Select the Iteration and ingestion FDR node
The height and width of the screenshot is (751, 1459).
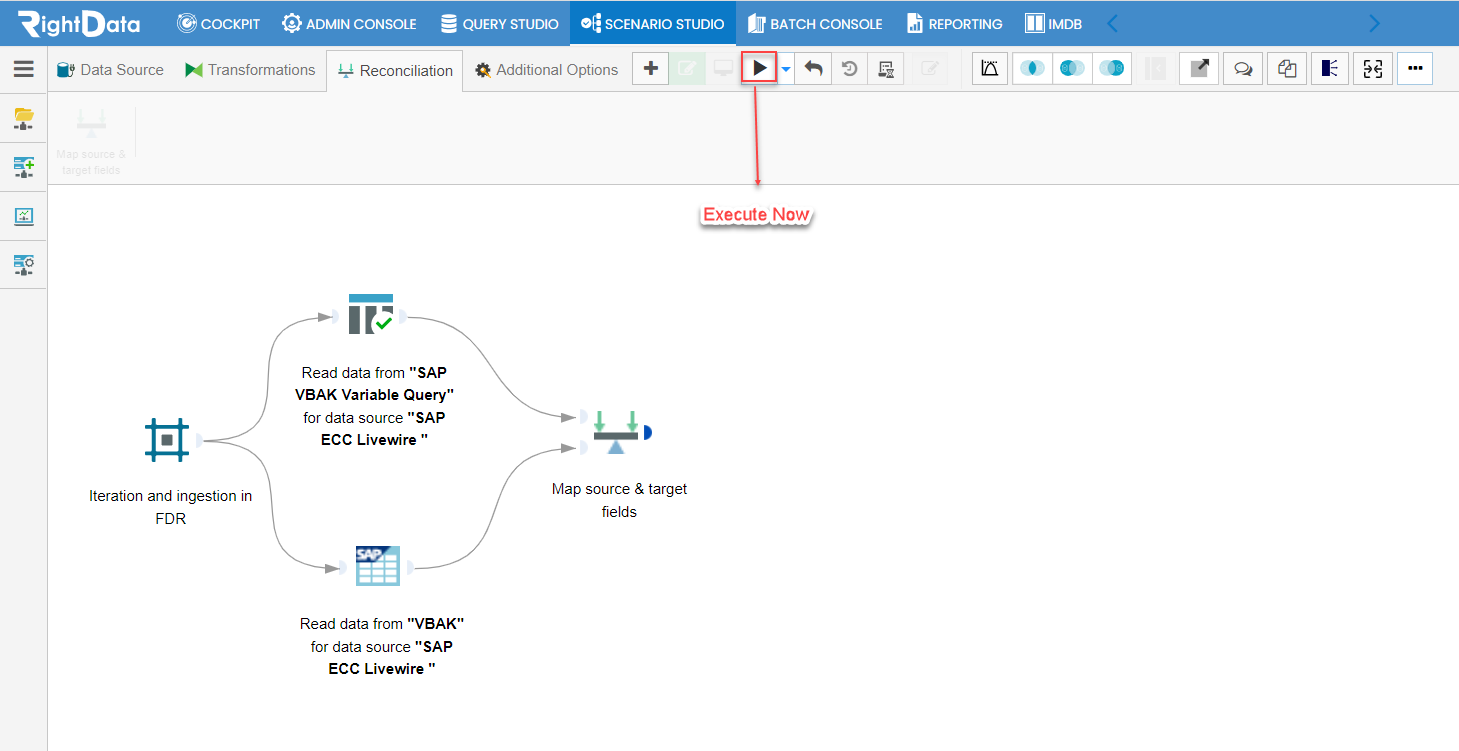click(x=168, y=439)
